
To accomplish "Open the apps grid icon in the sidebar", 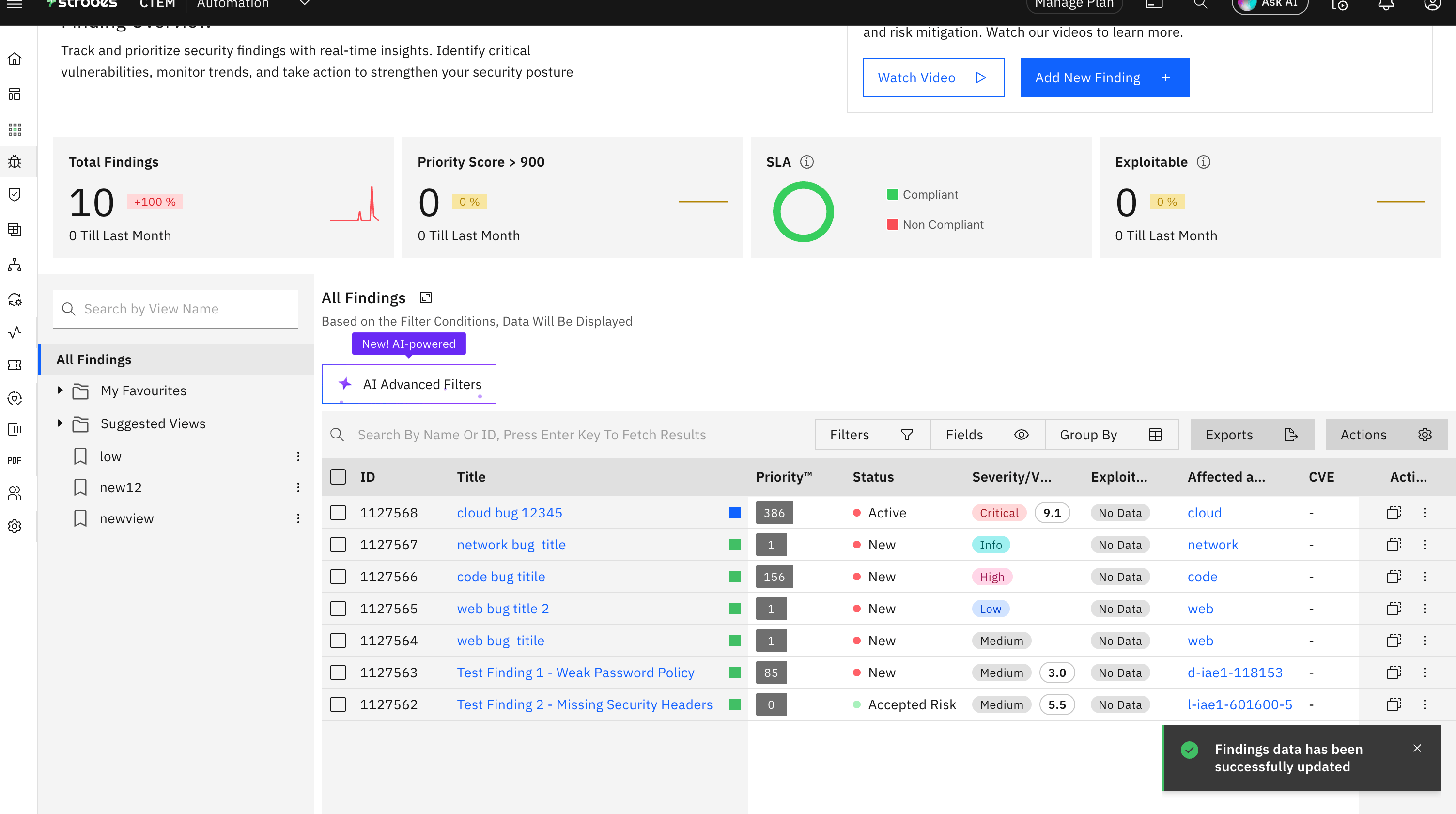I will (x=15, y=129).
